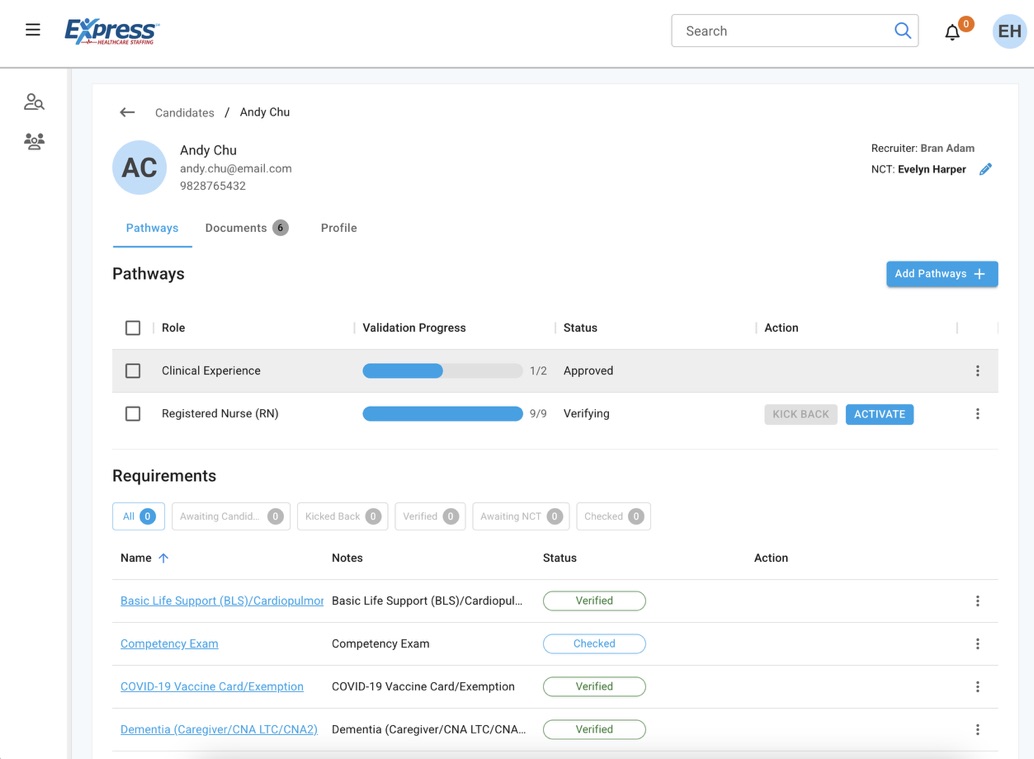The height and width of the screenshot is (759, 1034).
Task: Click the Add Pathways button
Action: 941,274
